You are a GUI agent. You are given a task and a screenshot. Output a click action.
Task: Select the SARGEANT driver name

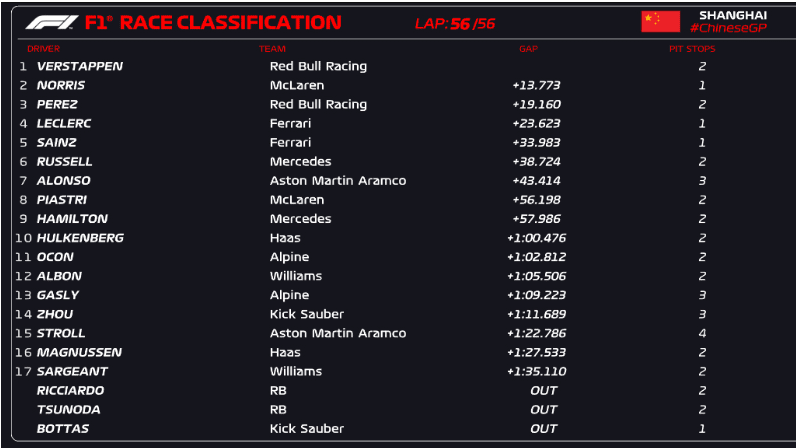[x=72, y=371]
